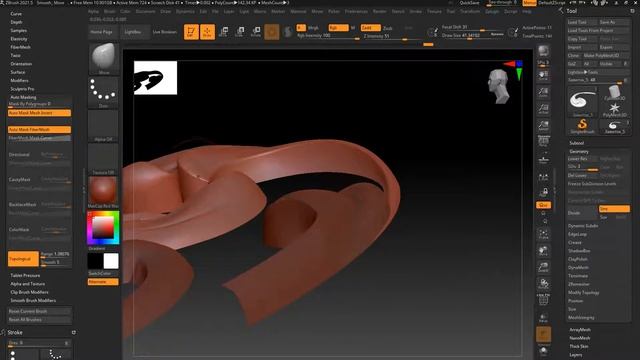Viewport: 640px width, 360px height.
Task: Select the Move gizmo toolbar button
Action: tap(223, 32)
